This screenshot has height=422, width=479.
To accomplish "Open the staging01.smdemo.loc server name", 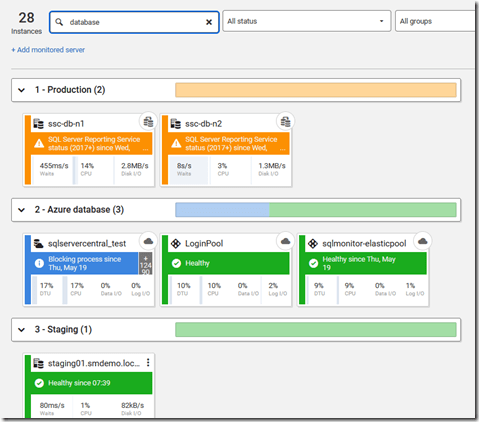I will [94, 363].
